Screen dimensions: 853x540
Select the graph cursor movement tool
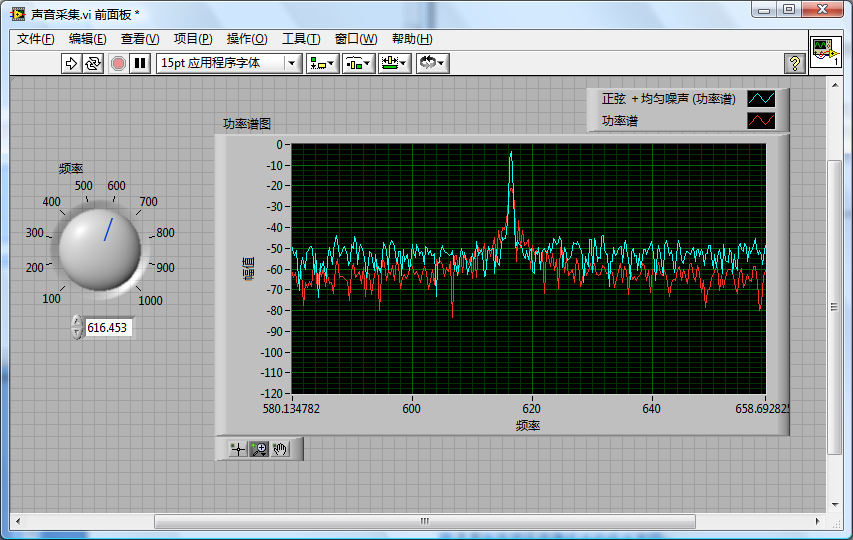(x=237, y=449)
